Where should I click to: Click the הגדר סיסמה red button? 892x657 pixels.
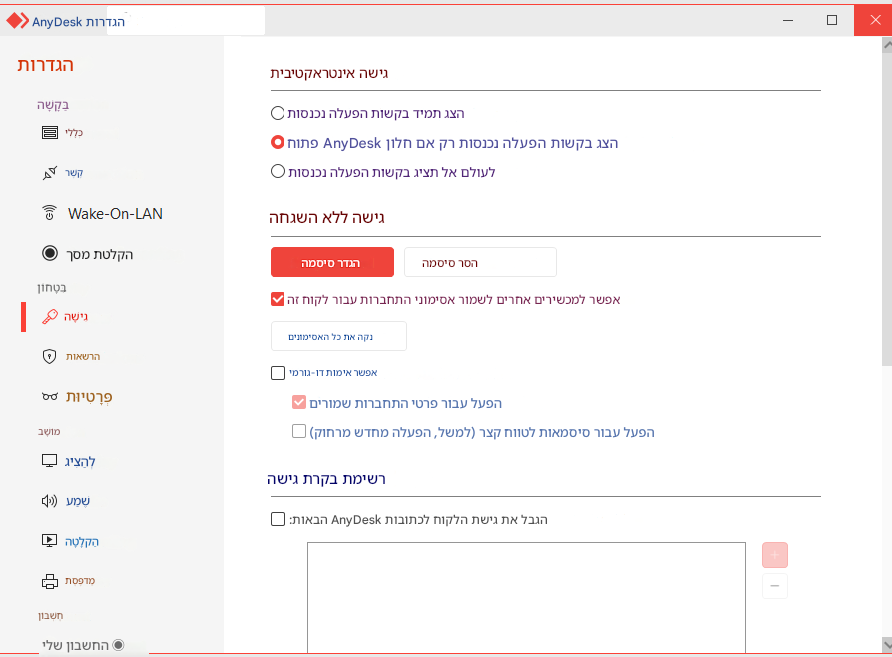click(x=332, y=262)
